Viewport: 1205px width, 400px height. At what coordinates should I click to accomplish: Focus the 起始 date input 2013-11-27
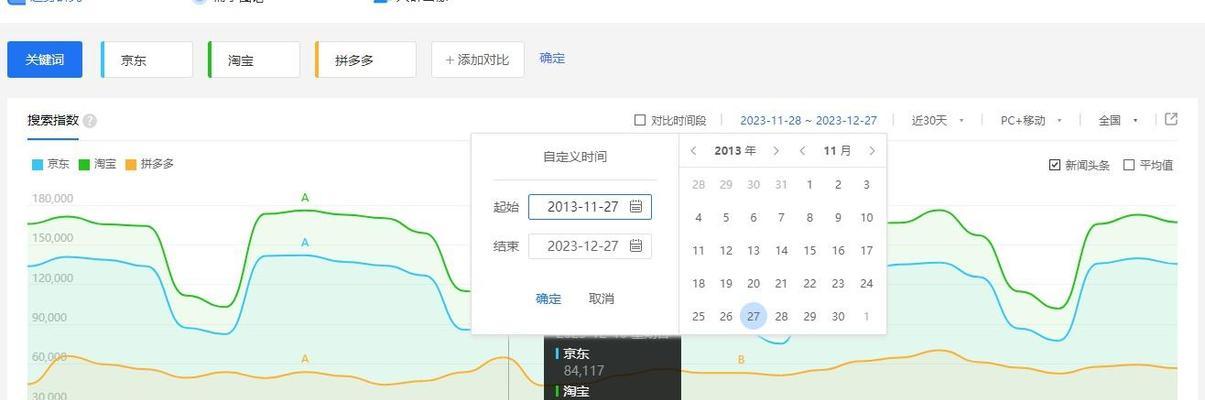(590, 207)
